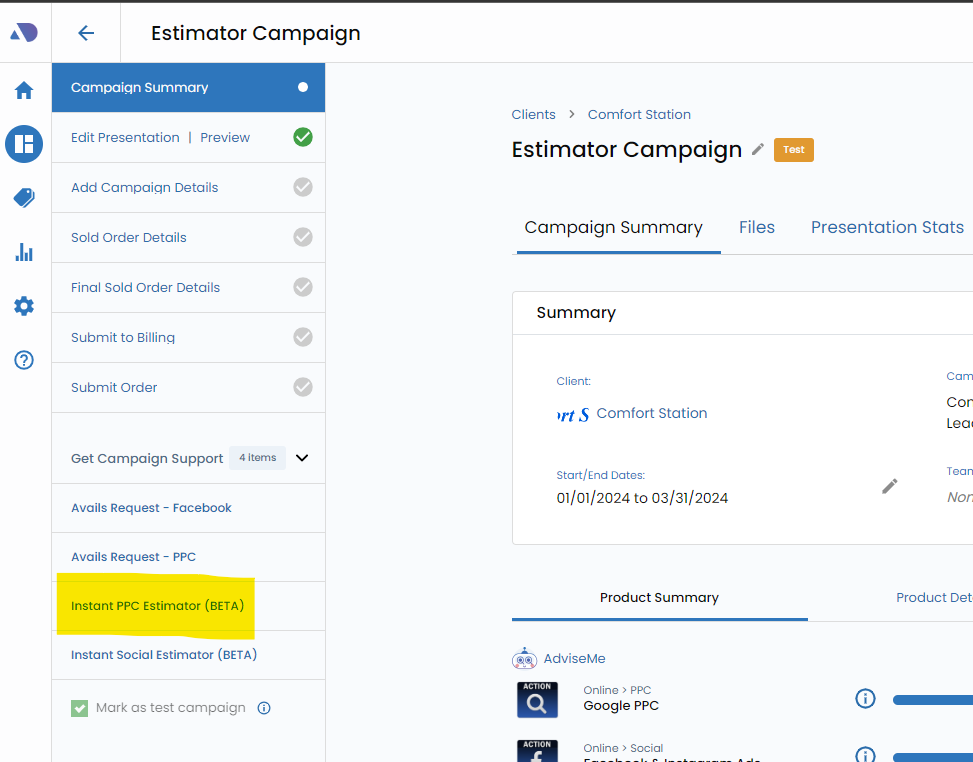The height and width of the screenshot is (762, 973).
Task: Switch to the Files tab
Action: (x=757, y=227)
